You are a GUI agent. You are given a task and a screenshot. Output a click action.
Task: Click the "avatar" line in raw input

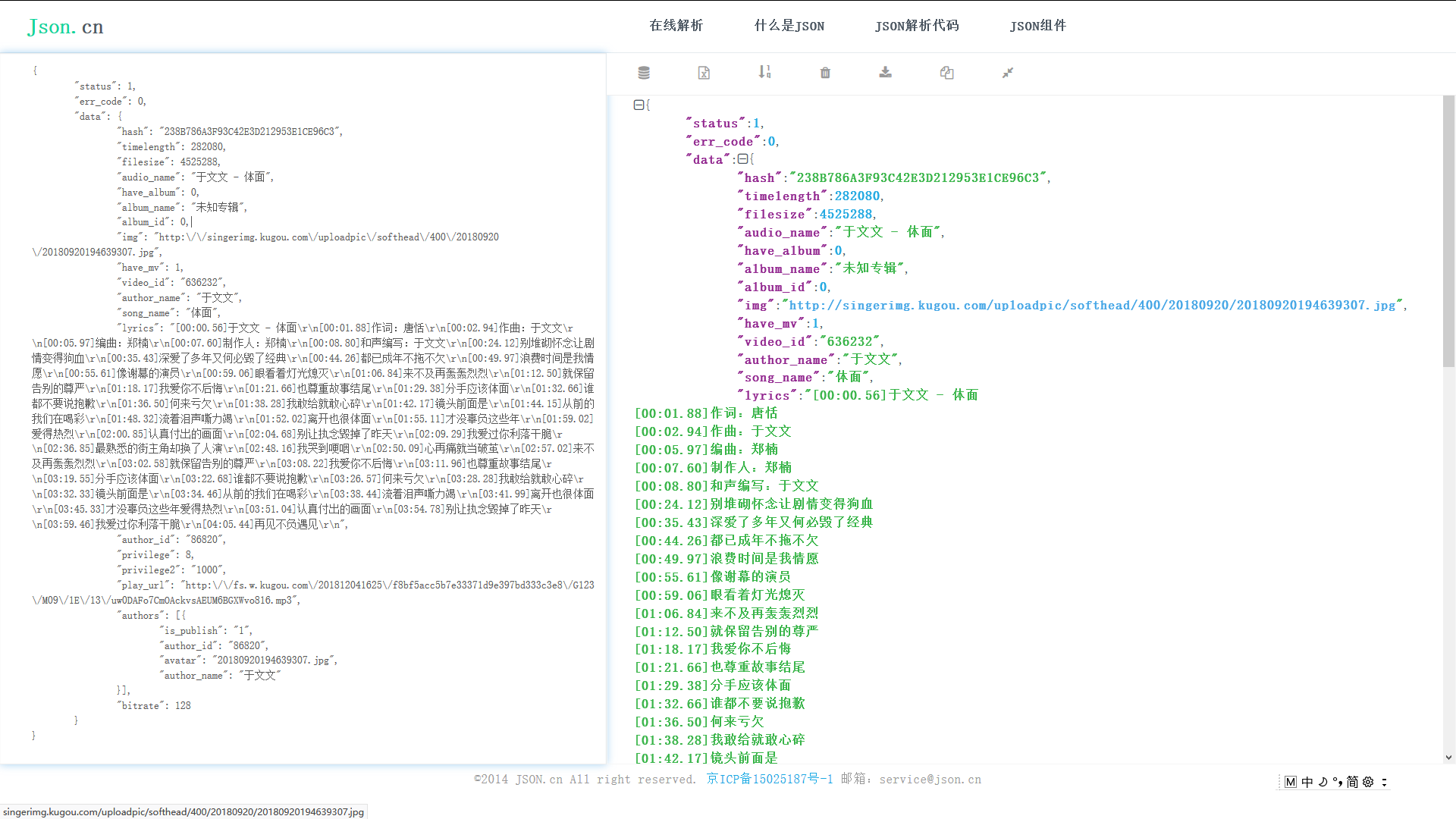click(248, 661)
